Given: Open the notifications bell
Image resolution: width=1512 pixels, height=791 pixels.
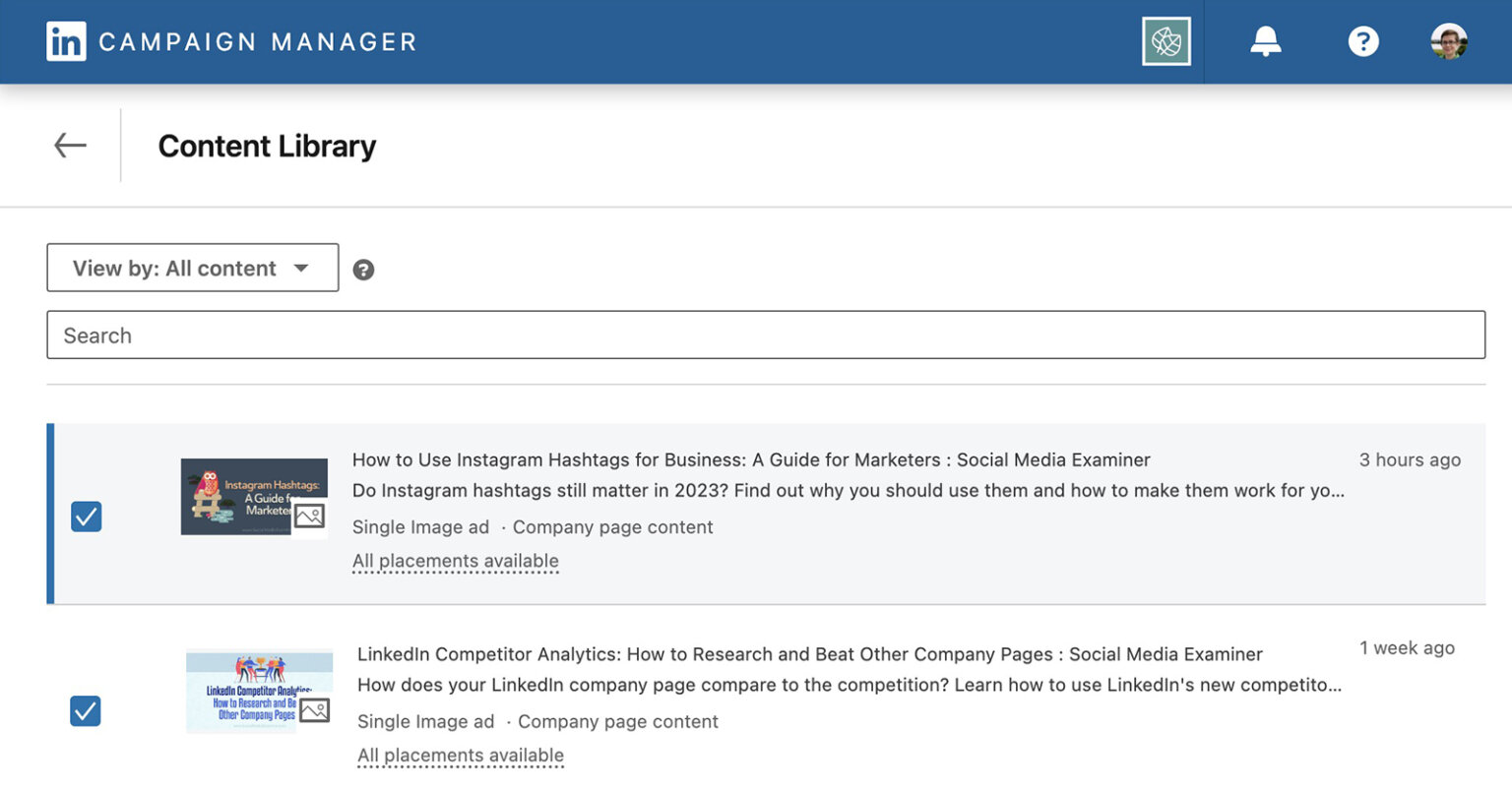Looking at the screenshot, I should 1265,40.
